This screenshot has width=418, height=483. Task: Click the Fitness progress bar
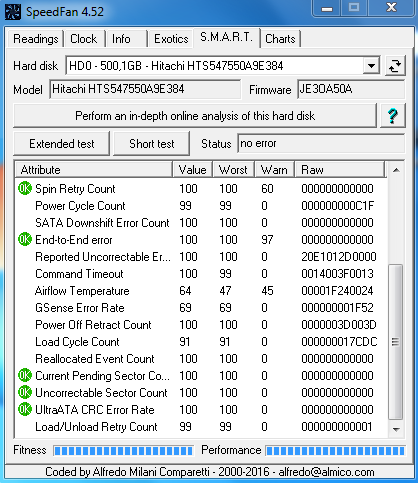click(x=123, y=451)
